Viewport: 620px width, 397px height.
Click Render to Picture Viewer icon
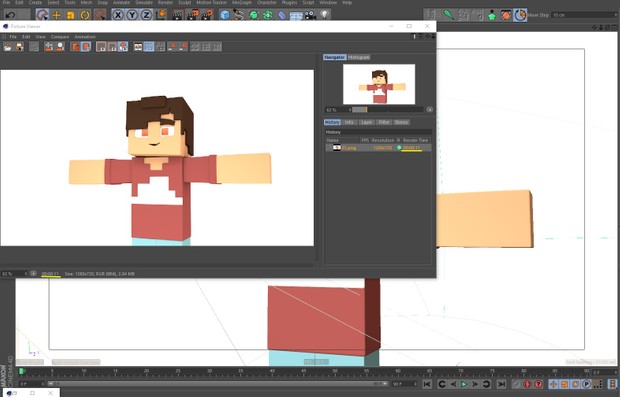tap(193, 15)
